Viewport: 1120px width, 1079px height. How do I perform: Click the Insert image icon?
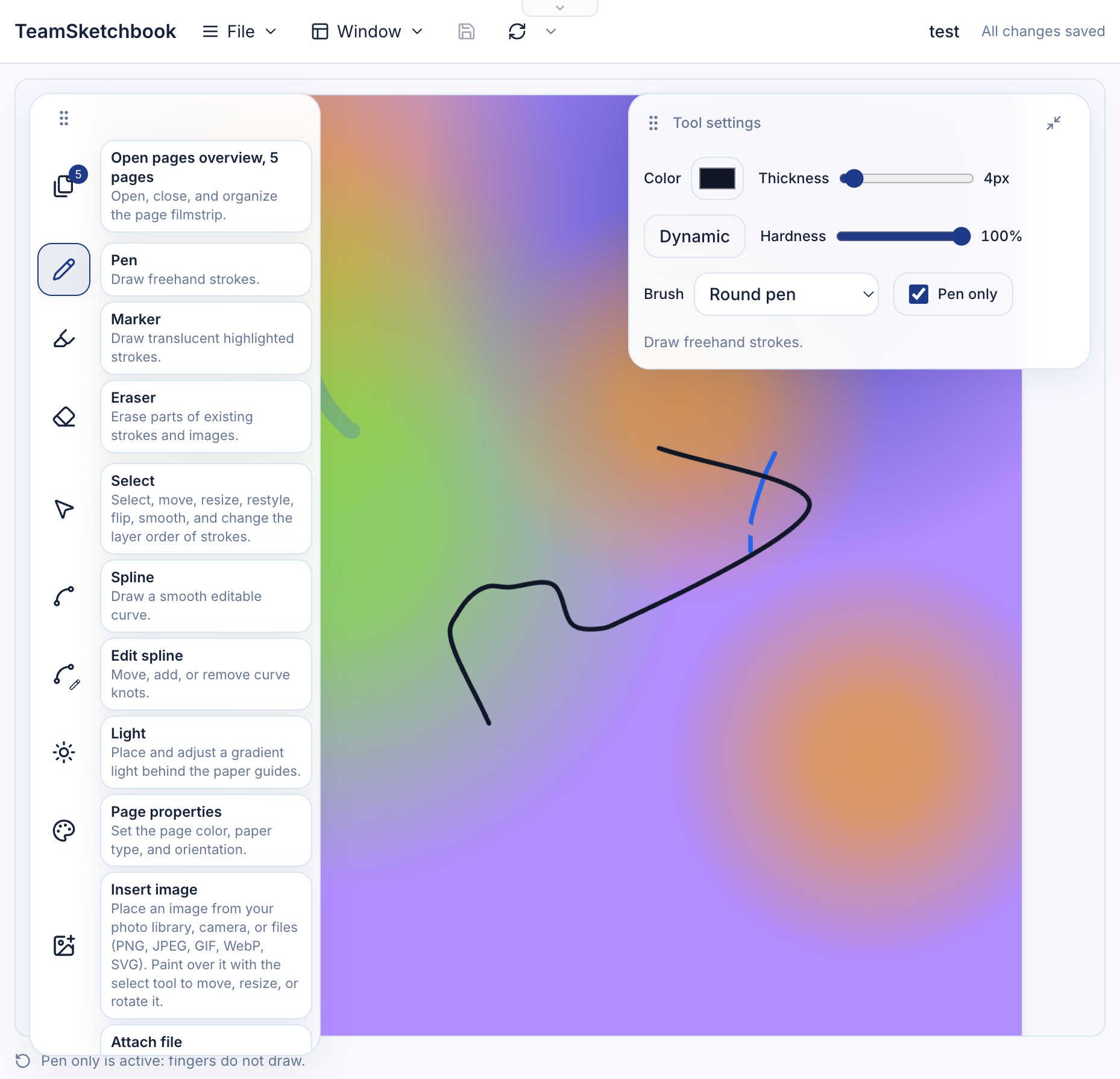[x=64, y=945]
